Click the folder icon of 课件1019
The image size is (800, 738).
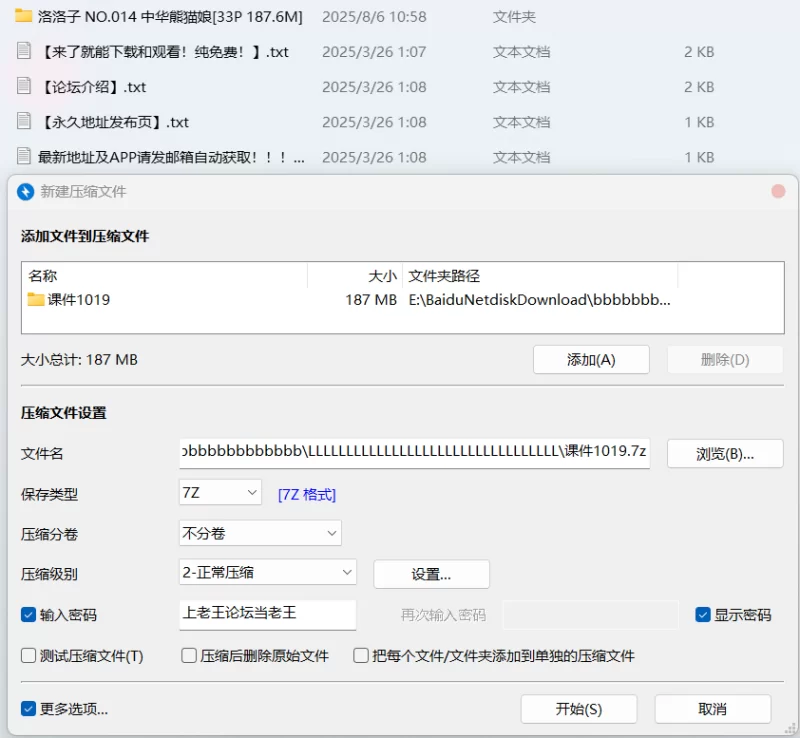36,299
